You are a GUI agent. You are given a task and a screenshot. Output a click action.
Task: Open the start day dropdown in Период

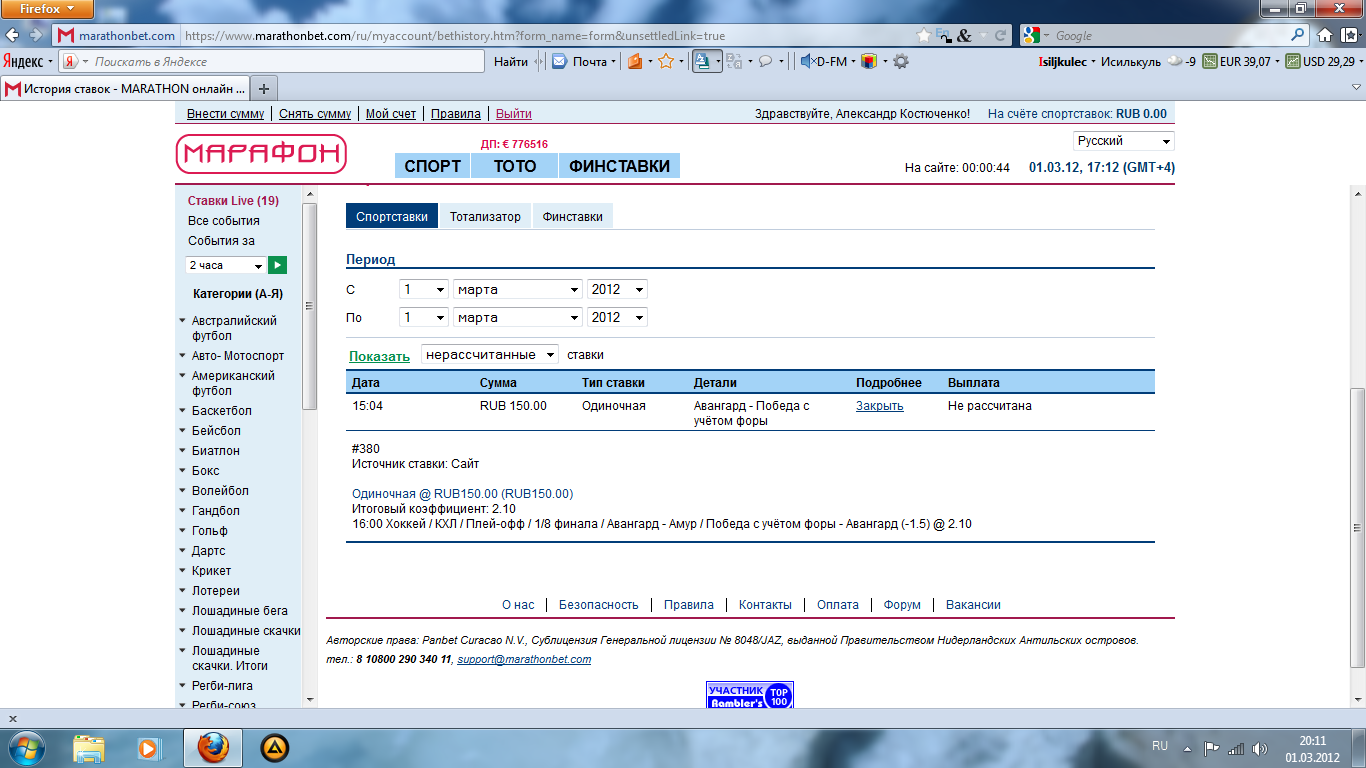(423, 289)
